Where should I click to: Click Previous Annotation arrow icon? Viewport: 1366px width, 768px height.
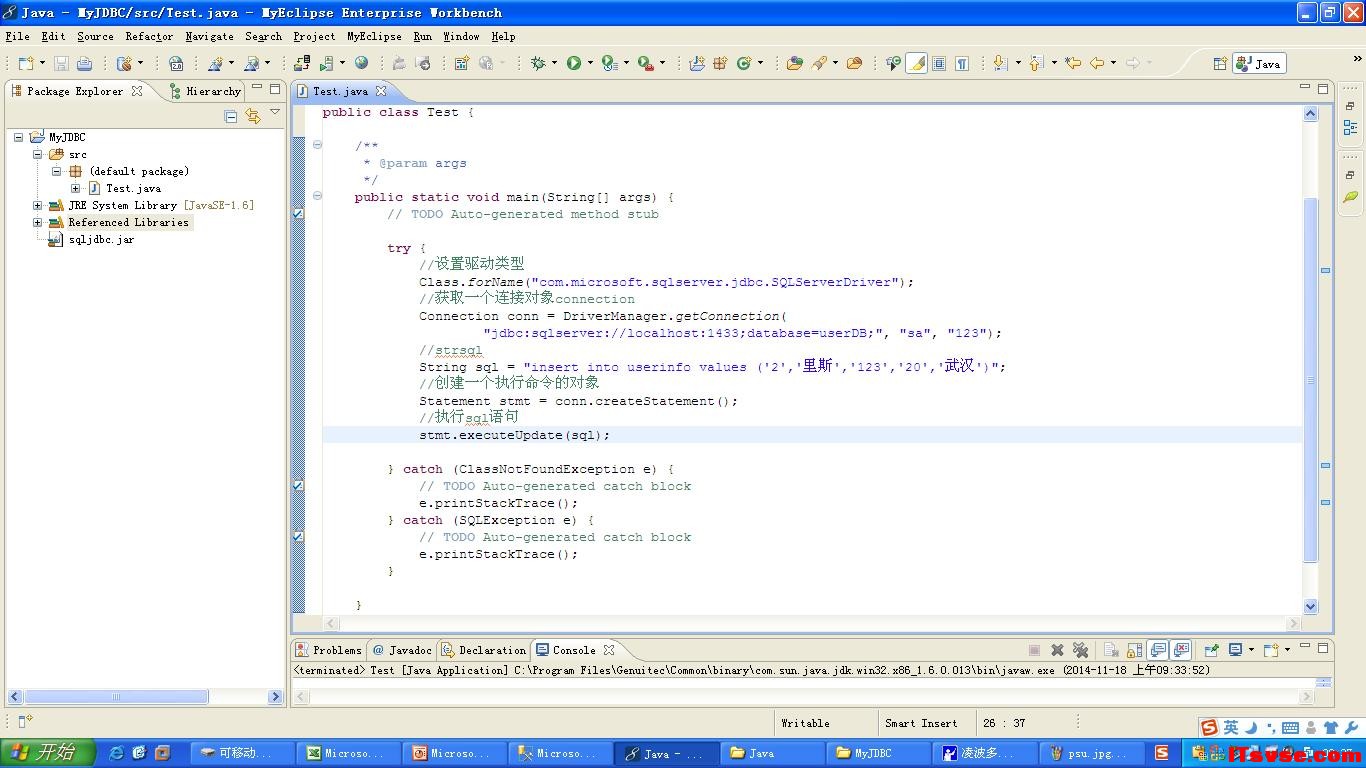[1036, 63]
